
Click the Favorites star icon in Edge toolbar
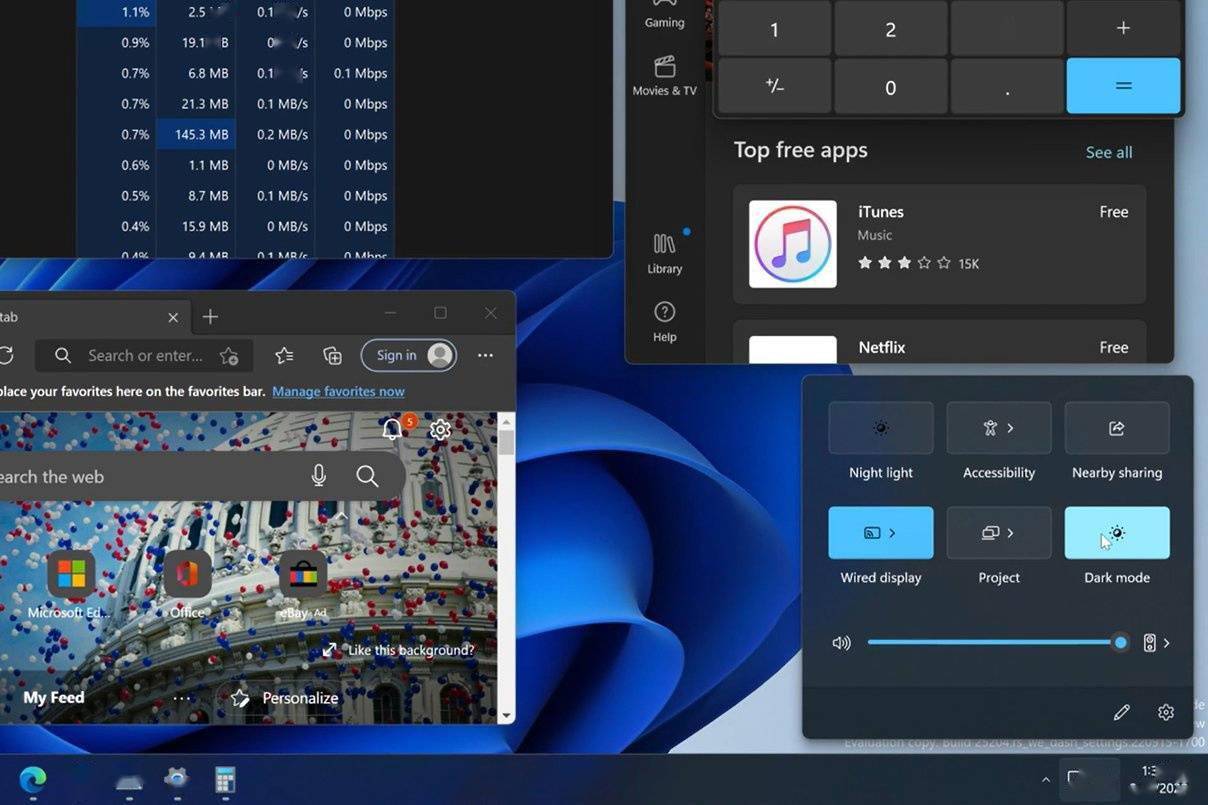click(284, 355)
